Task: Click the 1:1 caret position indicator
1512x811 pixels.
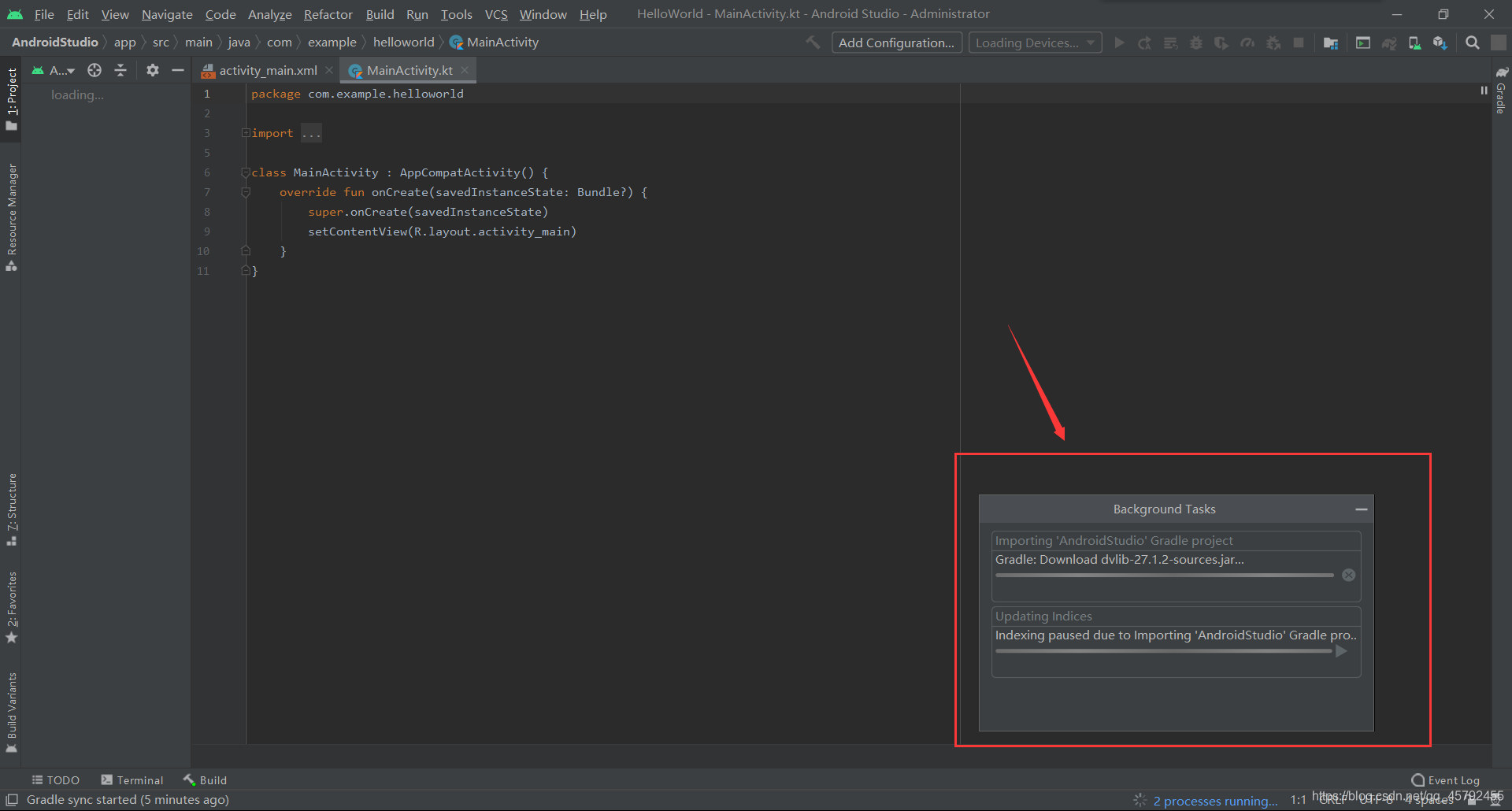Action: pyautogui.click(x=1298, y=800)
